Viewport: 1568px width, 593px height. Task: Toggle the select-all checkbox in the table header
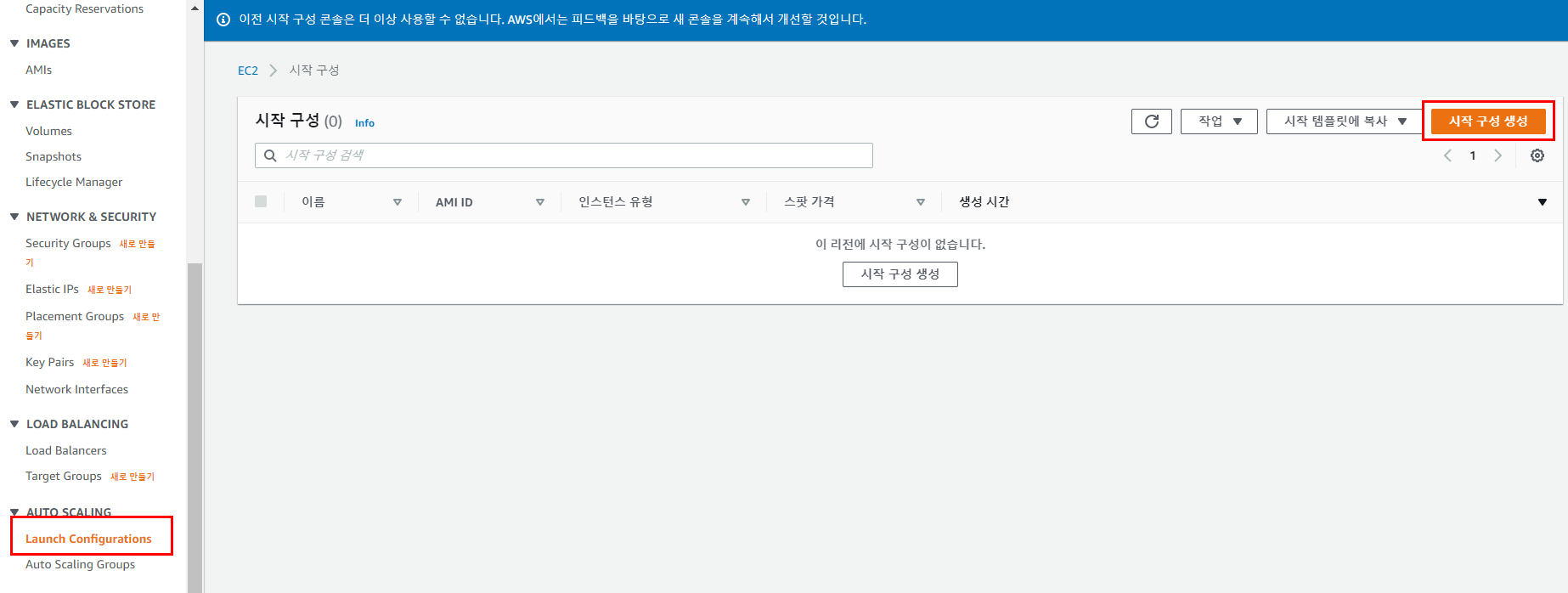tap(261, 201)
